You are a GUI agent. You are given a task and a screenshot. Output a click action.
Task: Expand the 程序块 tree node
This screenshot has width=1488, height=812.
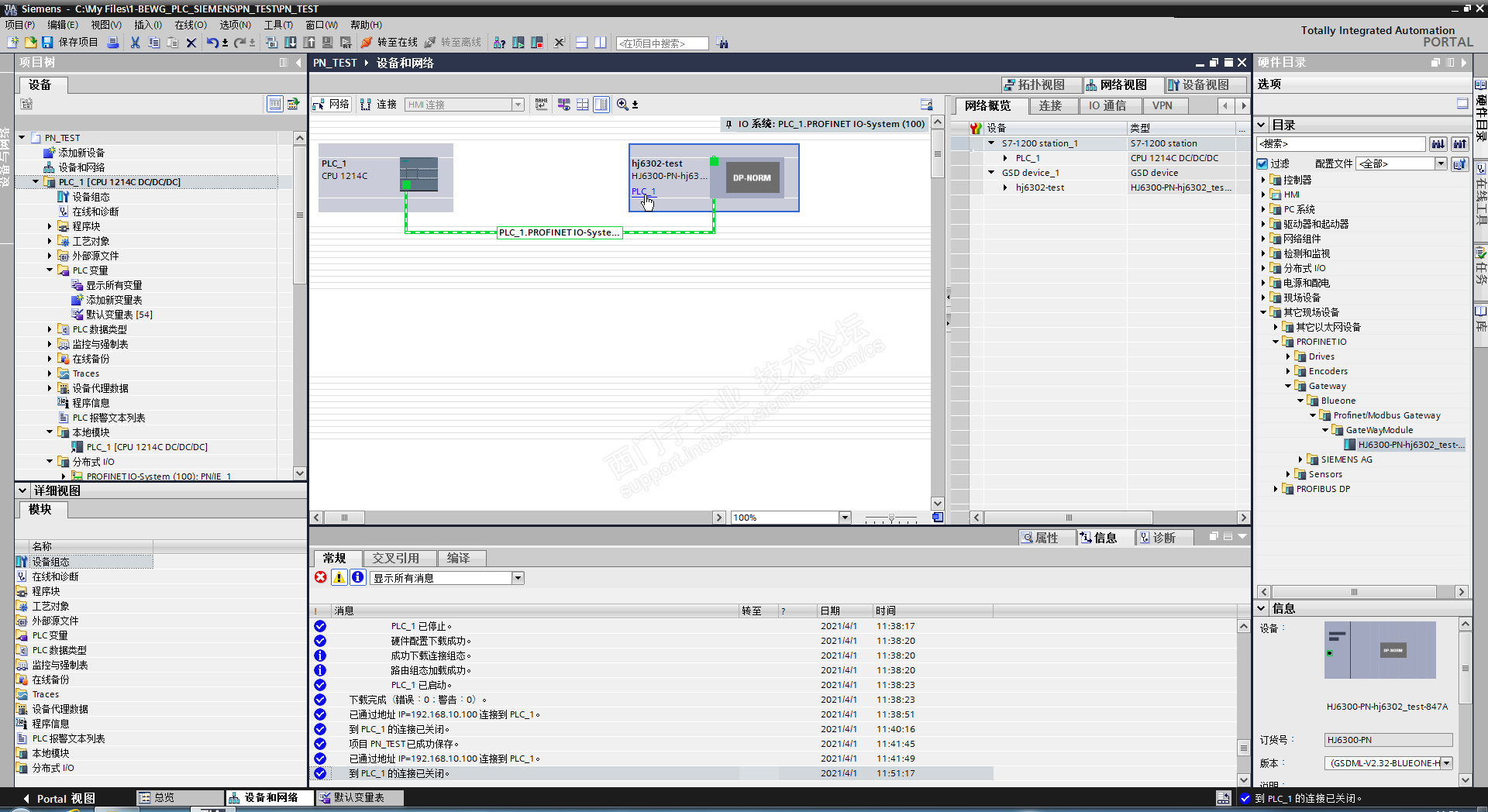[x=50, y=226]
